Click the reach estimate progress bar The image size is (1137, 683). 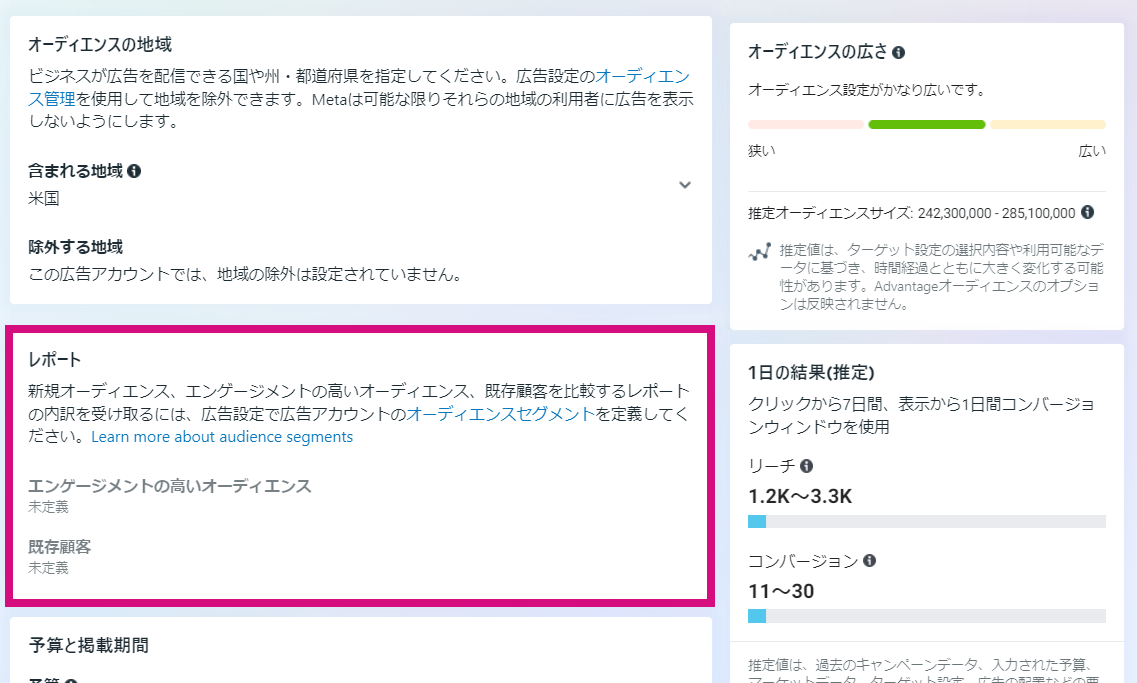tap(927, 521)
